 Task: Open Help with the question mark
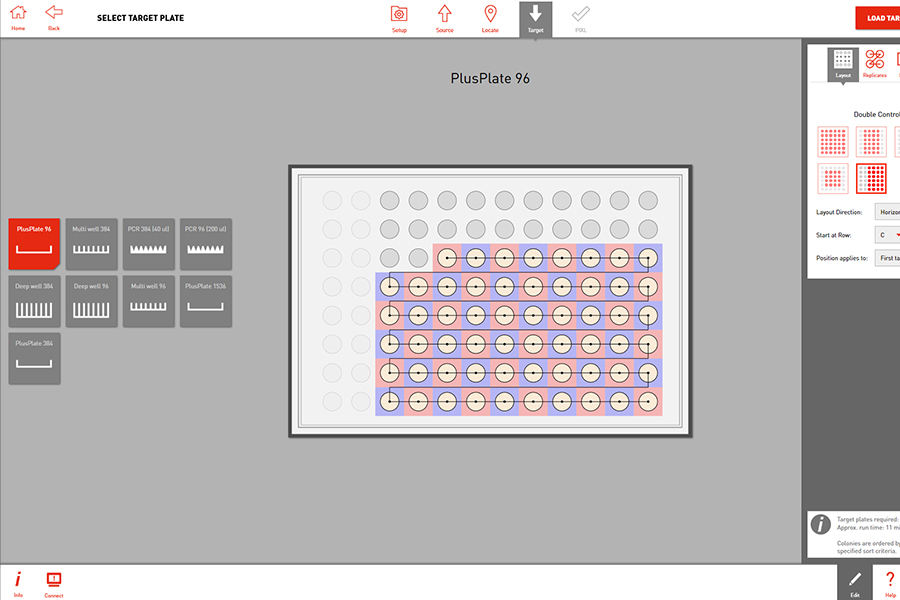tap(890, 583)
